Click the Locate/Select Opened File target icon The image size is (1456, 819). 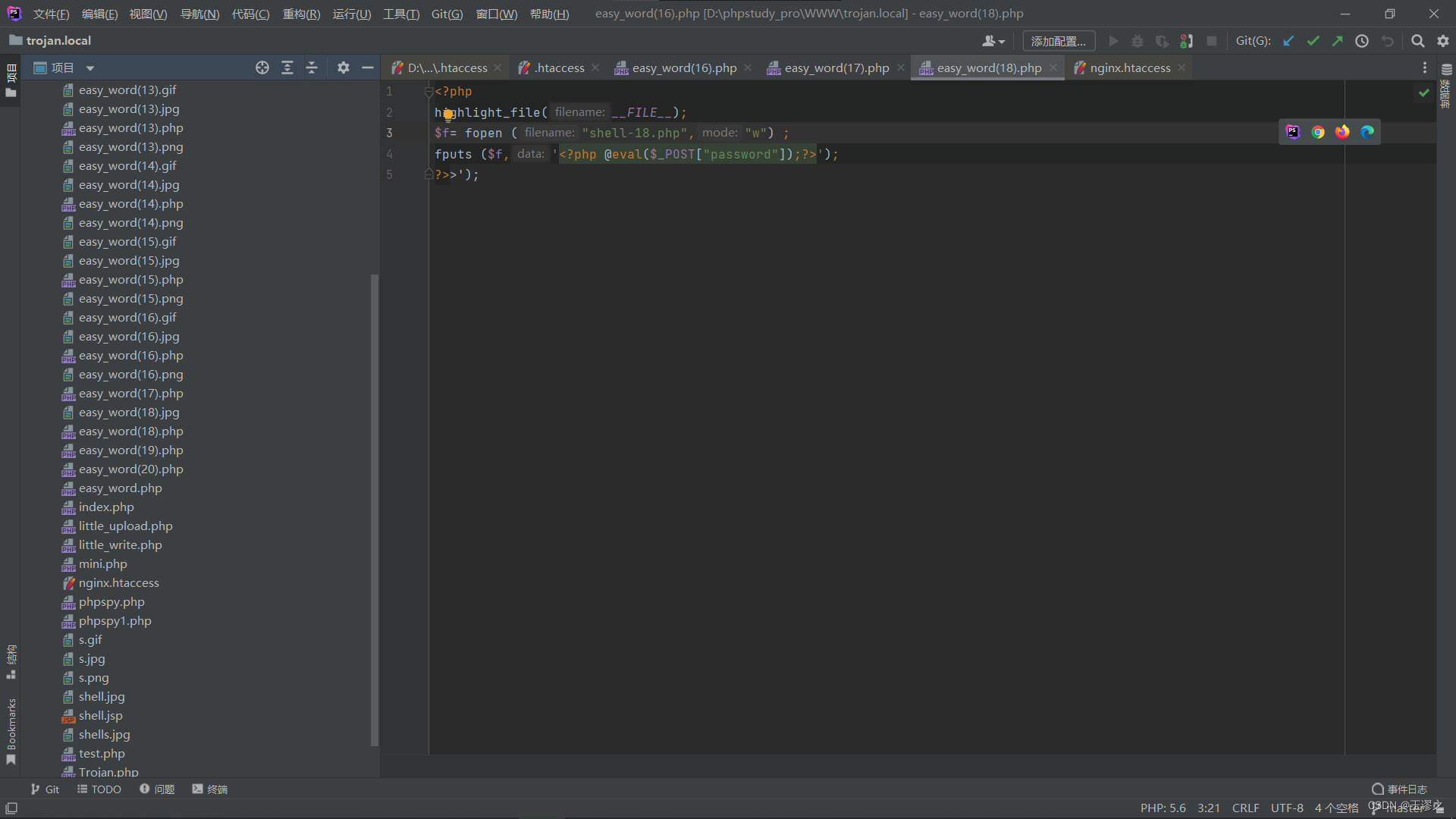tap(262, 68)
